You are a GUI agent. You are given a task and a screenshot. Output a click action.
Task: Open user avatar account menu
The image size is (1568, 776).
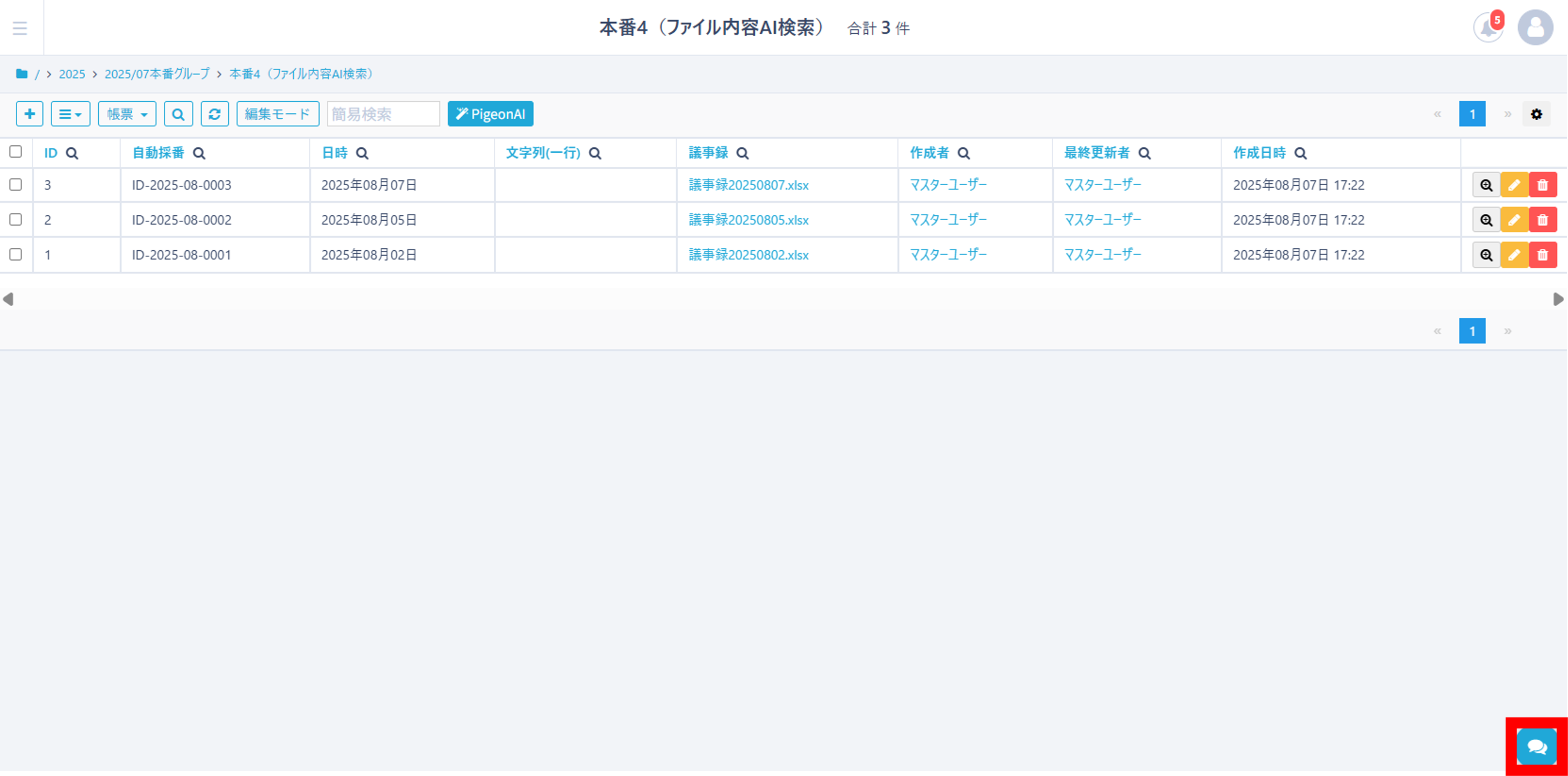1535,28
